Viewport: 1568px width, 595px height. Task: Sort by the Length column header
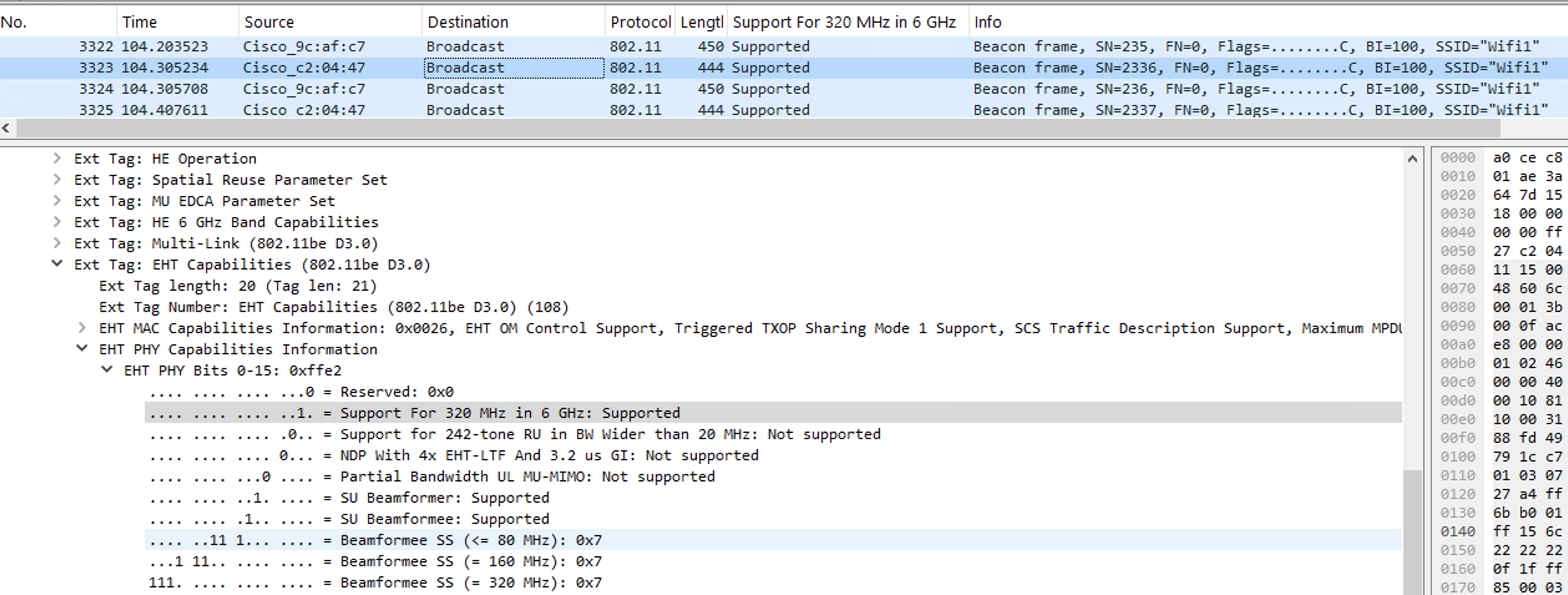pos(701,22)
